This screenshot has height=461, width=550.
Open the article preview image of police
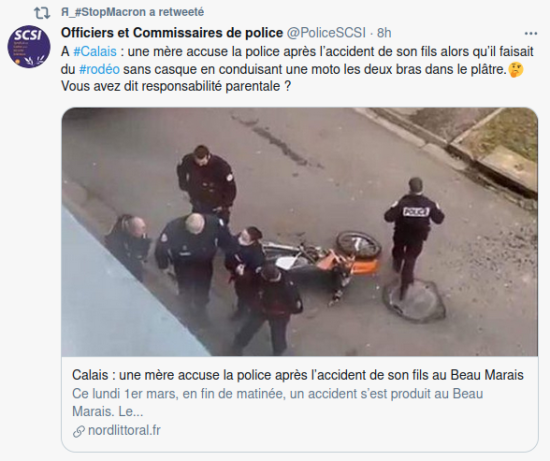pyautogui.click(x=300, y=232)
